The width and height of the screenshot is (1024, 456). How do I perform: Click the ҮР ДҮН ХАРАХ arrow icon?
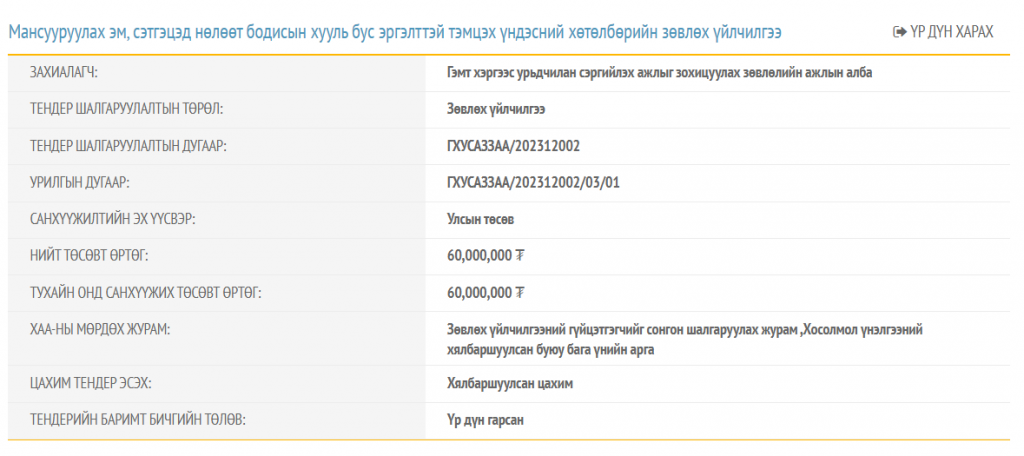(899, 32)
